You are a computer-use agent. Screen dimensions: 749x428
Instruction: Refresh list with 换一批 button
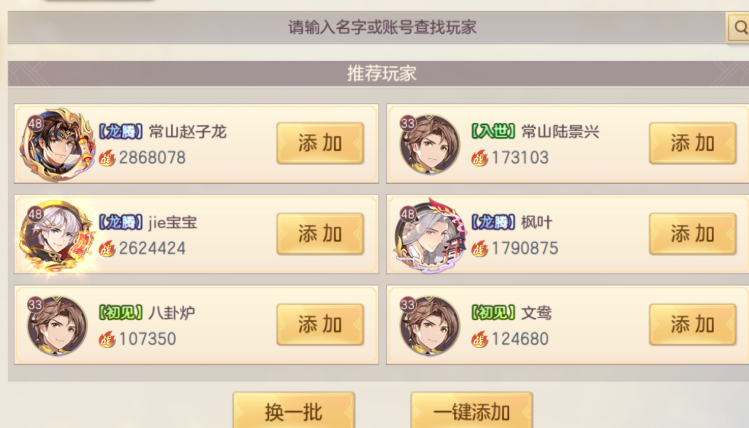coord(294,411)
